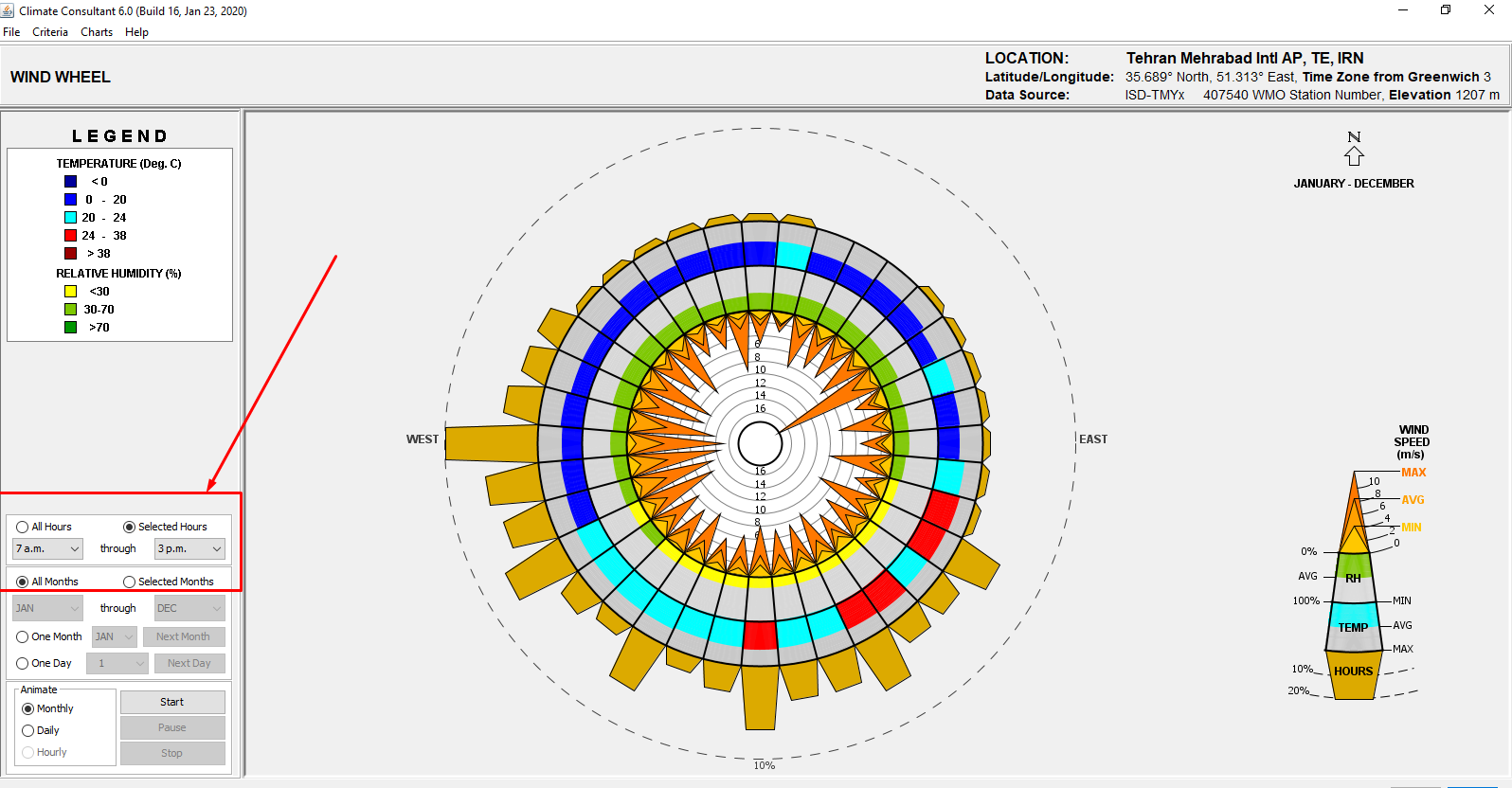This screenshot has width=1512, height=788.
Task: Click the dark red >38 temperature swatch
Action: [70, 253]
